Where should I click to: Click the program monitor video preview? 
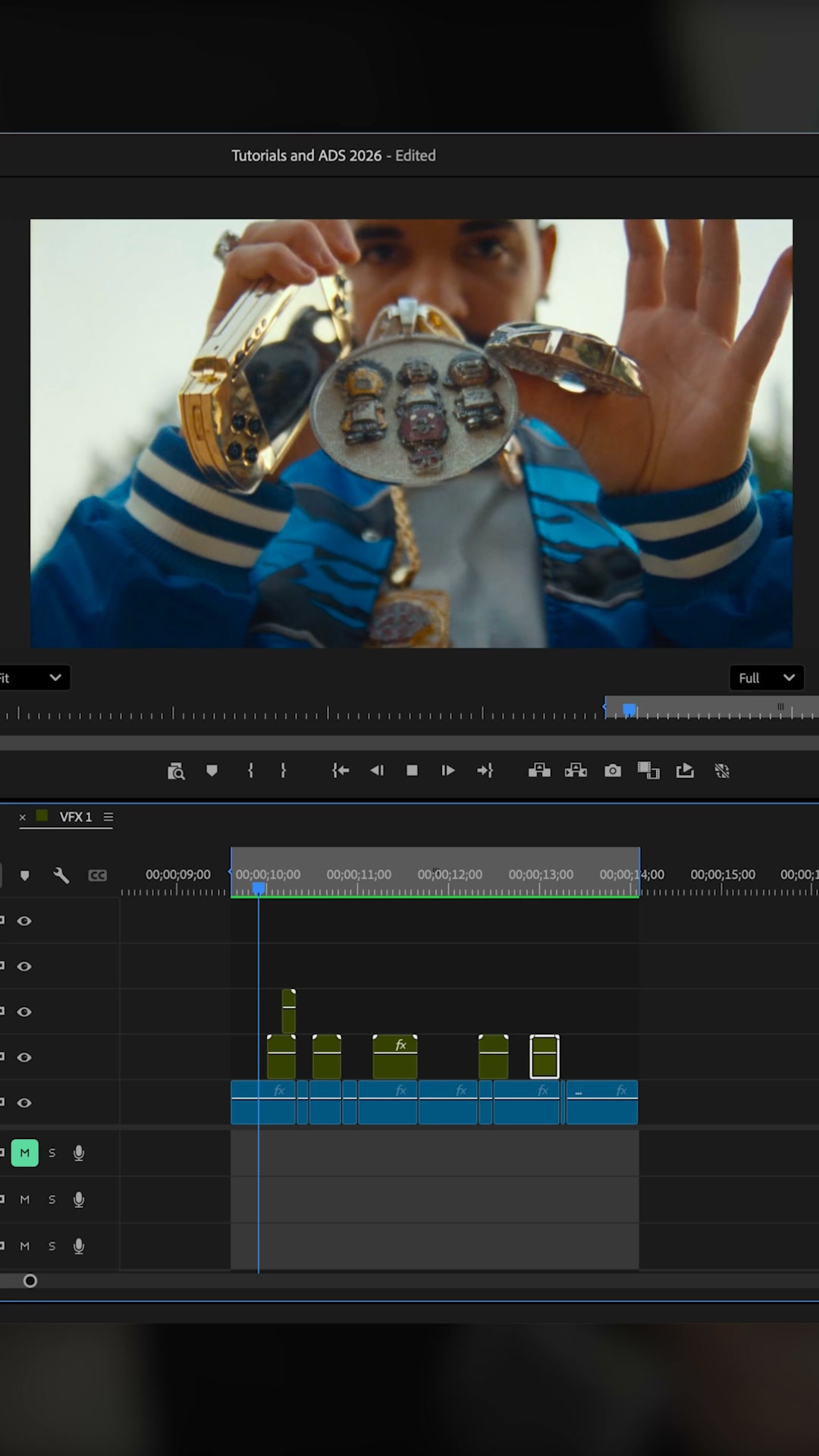[411, 434]
